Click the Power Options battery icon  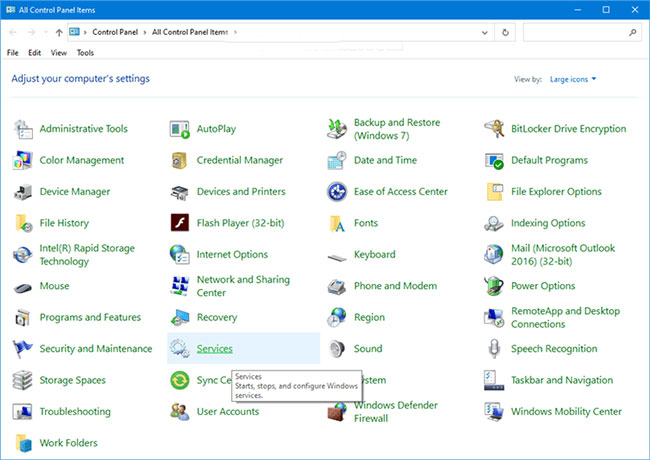coord(494,286)
